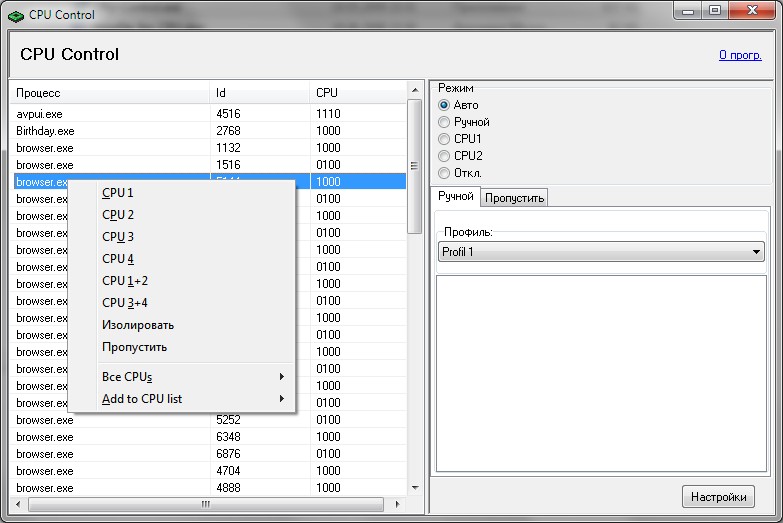Choose Изолировать in context menu
This screenshot has width=783, height=523.
pos(182,325)
